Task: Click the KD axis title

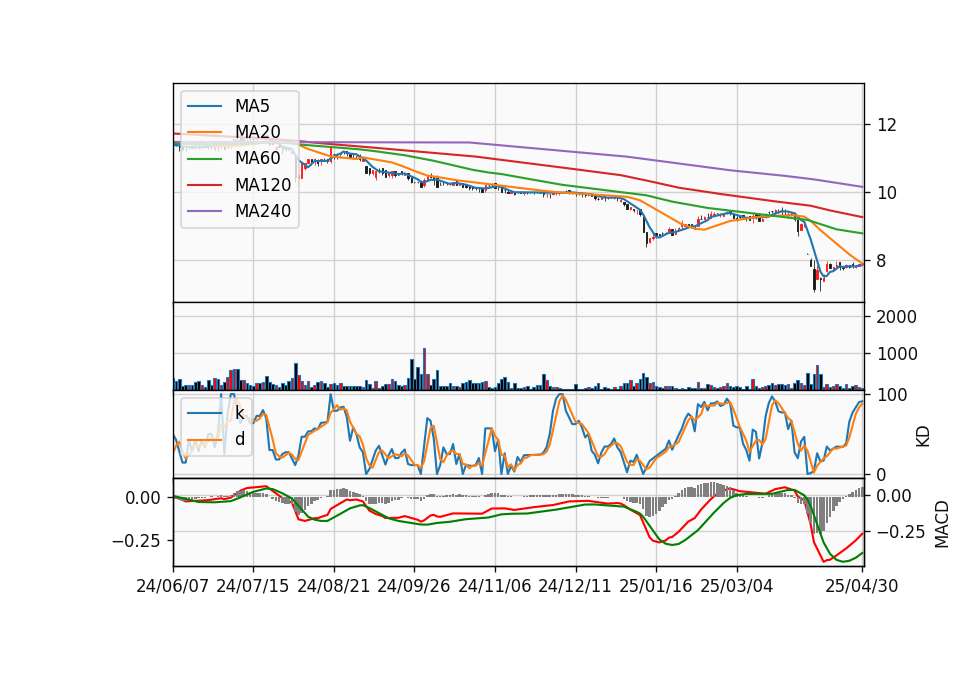Action: 923,437
